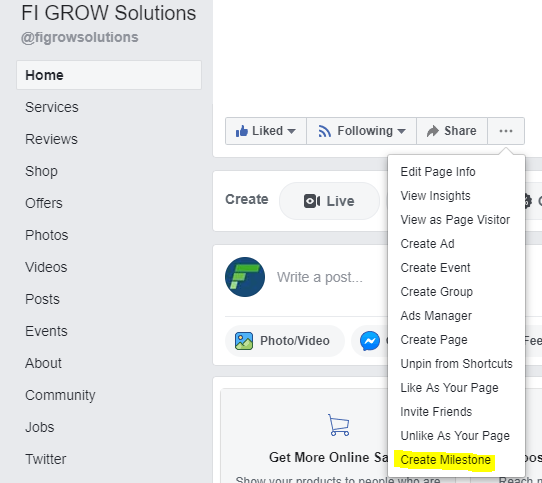Open Shop in left sidebar

pos(41,171)
